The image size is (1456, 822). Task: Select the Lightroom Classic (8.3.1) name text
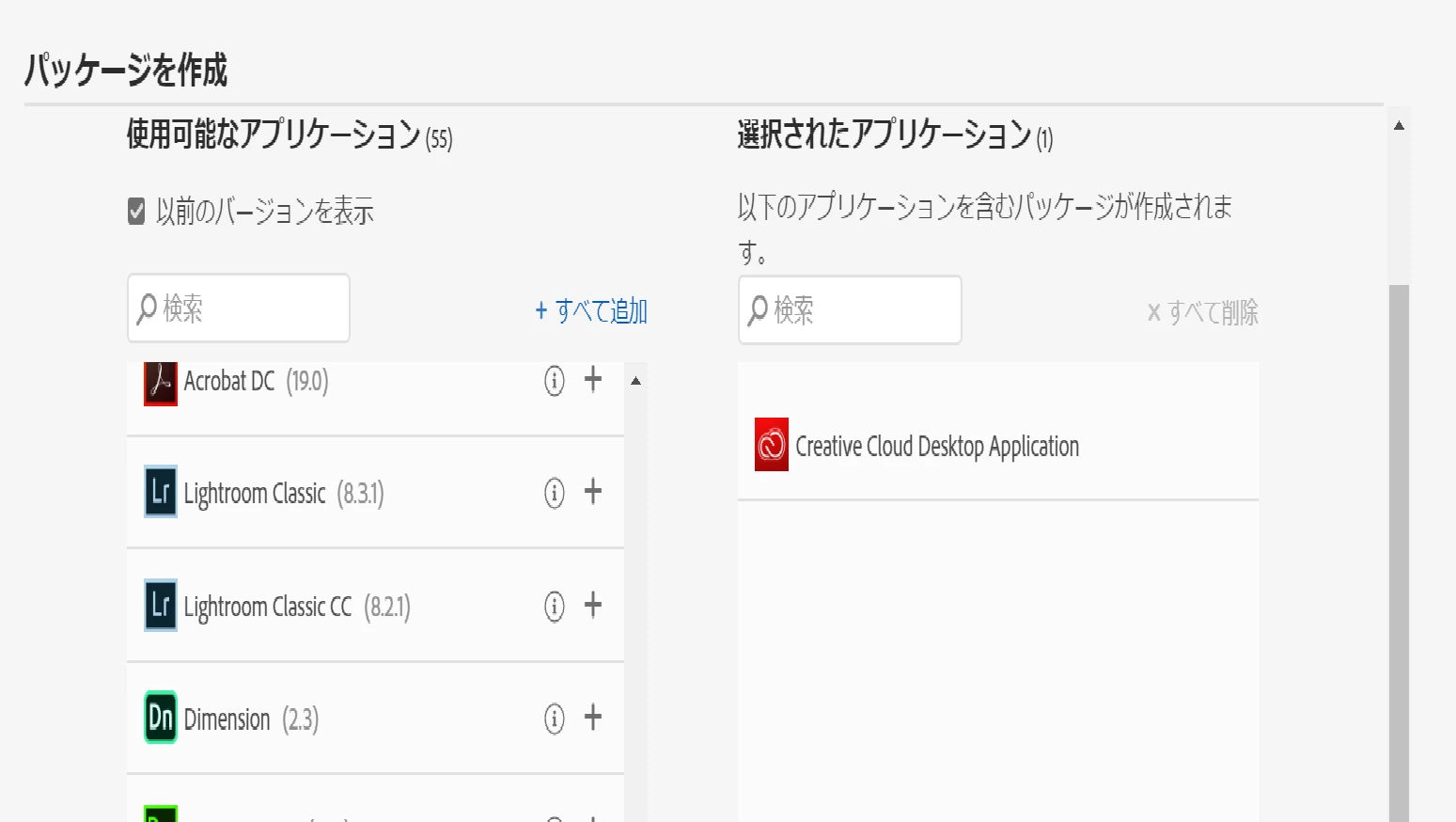(x=284, y=494)
